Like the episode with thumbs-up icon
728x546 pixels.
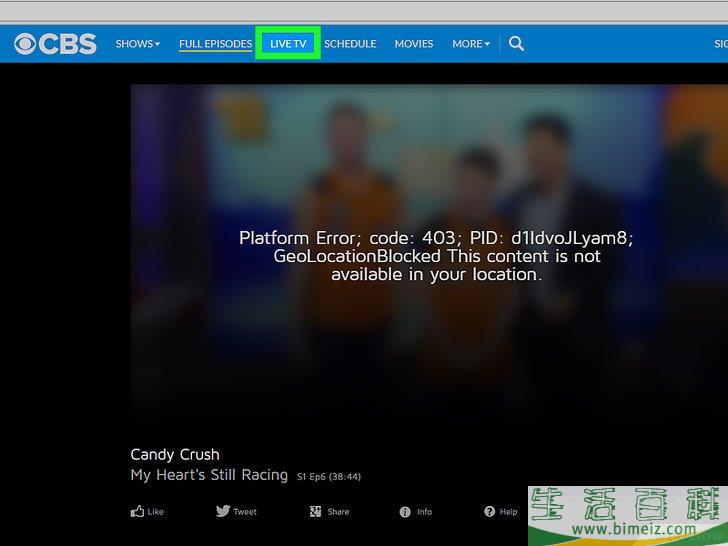click(x=138, y=511)
